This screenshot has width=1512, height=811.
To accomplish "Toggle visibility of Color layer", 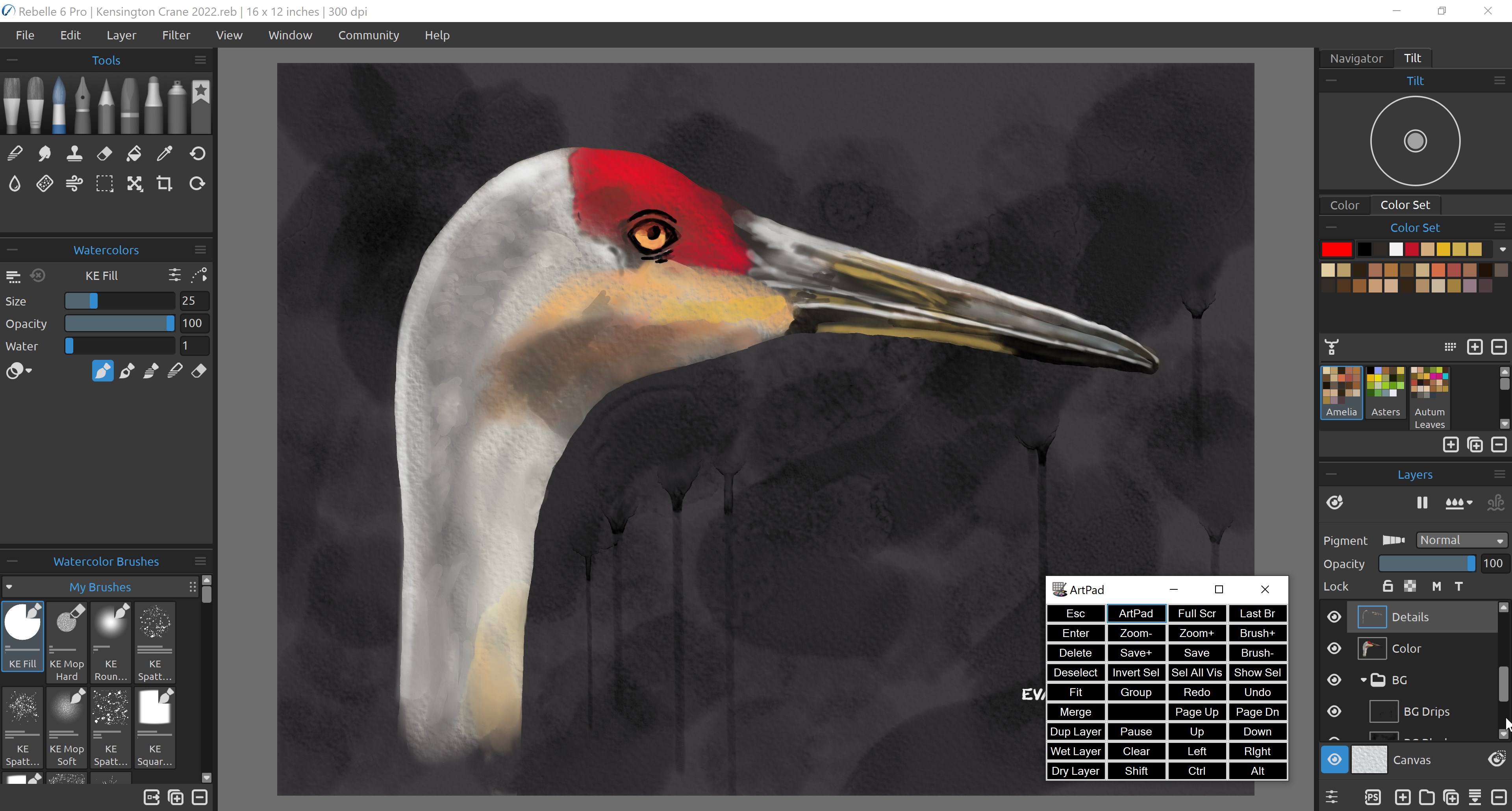I will [x=1334, y=648].
